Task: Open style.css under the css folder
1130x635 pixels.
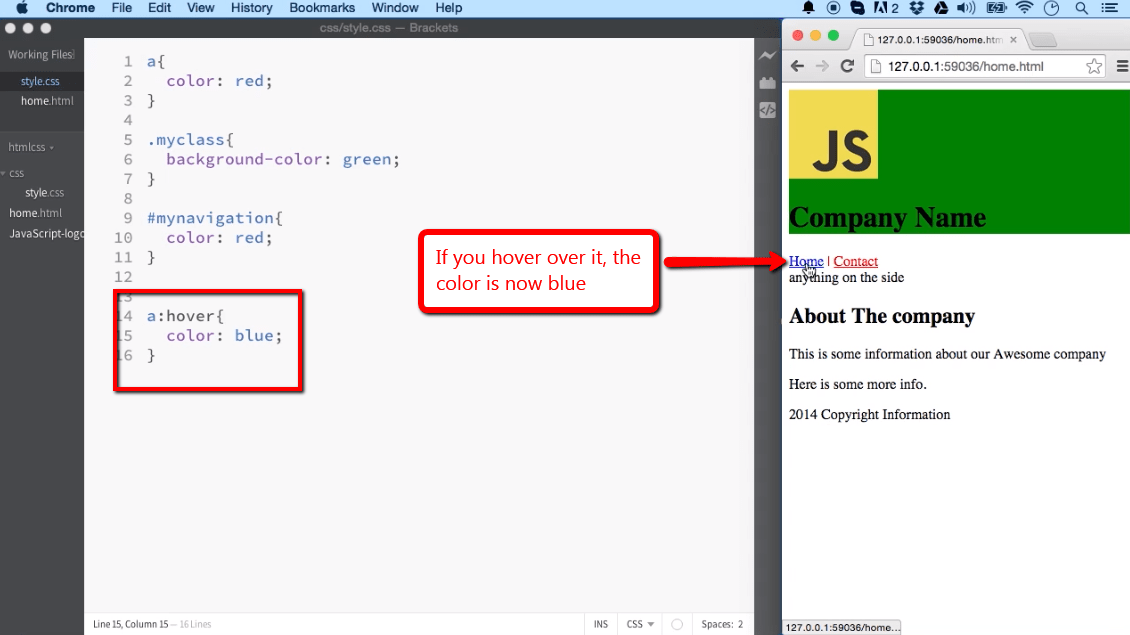Action: tap(45, 192)
